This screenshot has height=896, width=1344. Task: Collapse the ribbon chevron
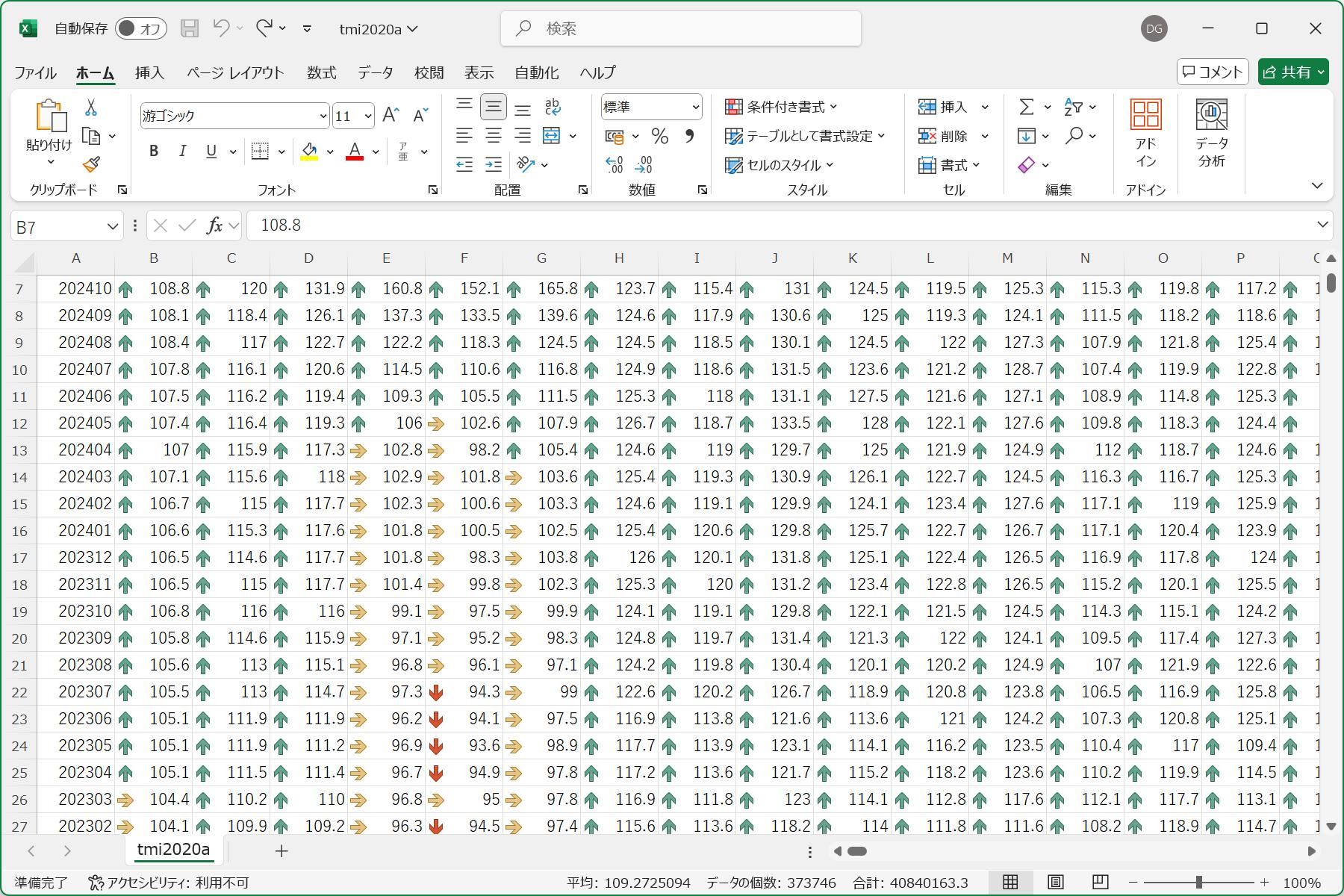(x=1317, y=186)
